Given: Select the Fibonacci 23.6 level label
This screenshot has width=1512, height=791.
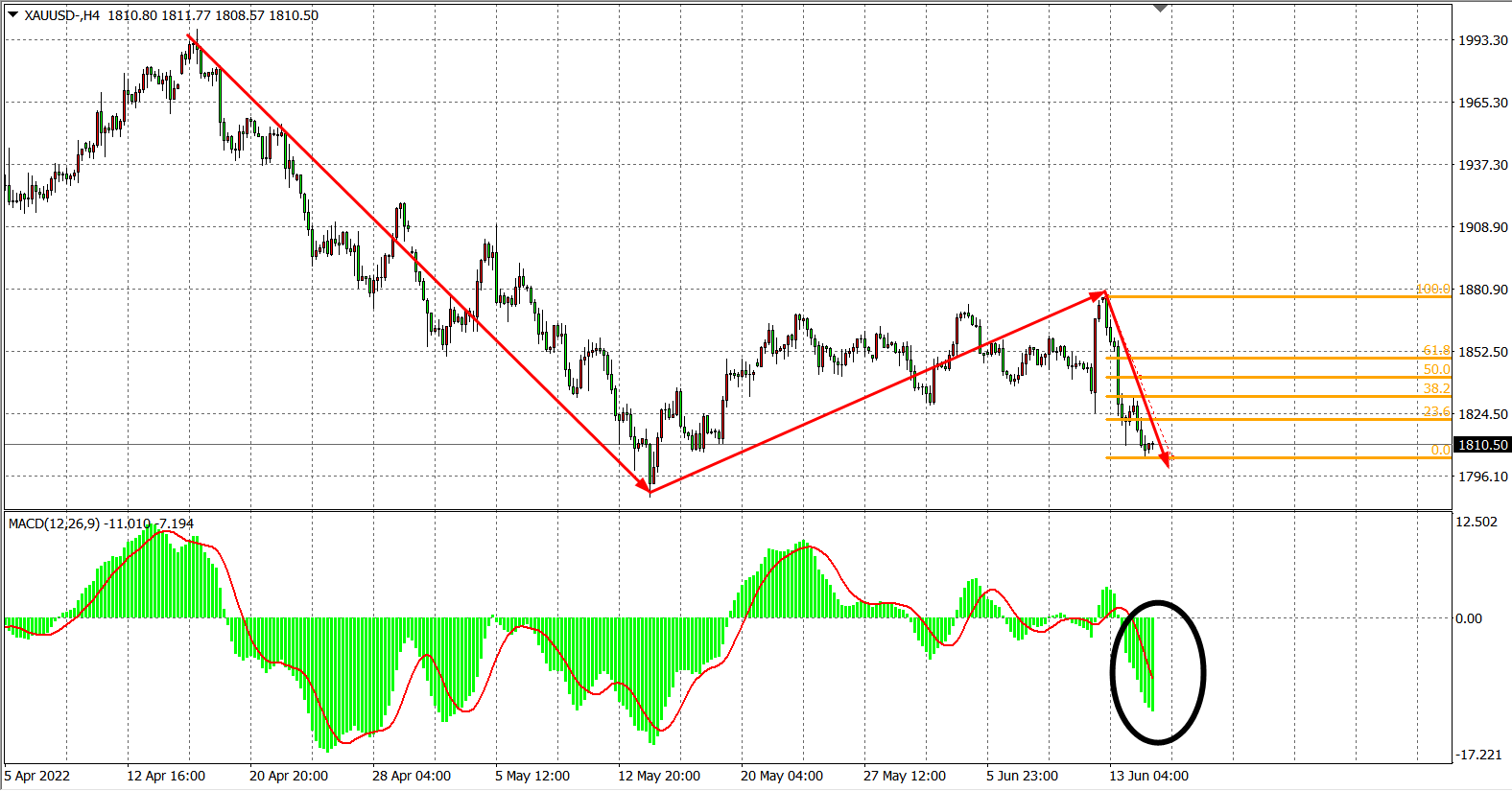Looking at the screenshot, I should coord(1436,411).
